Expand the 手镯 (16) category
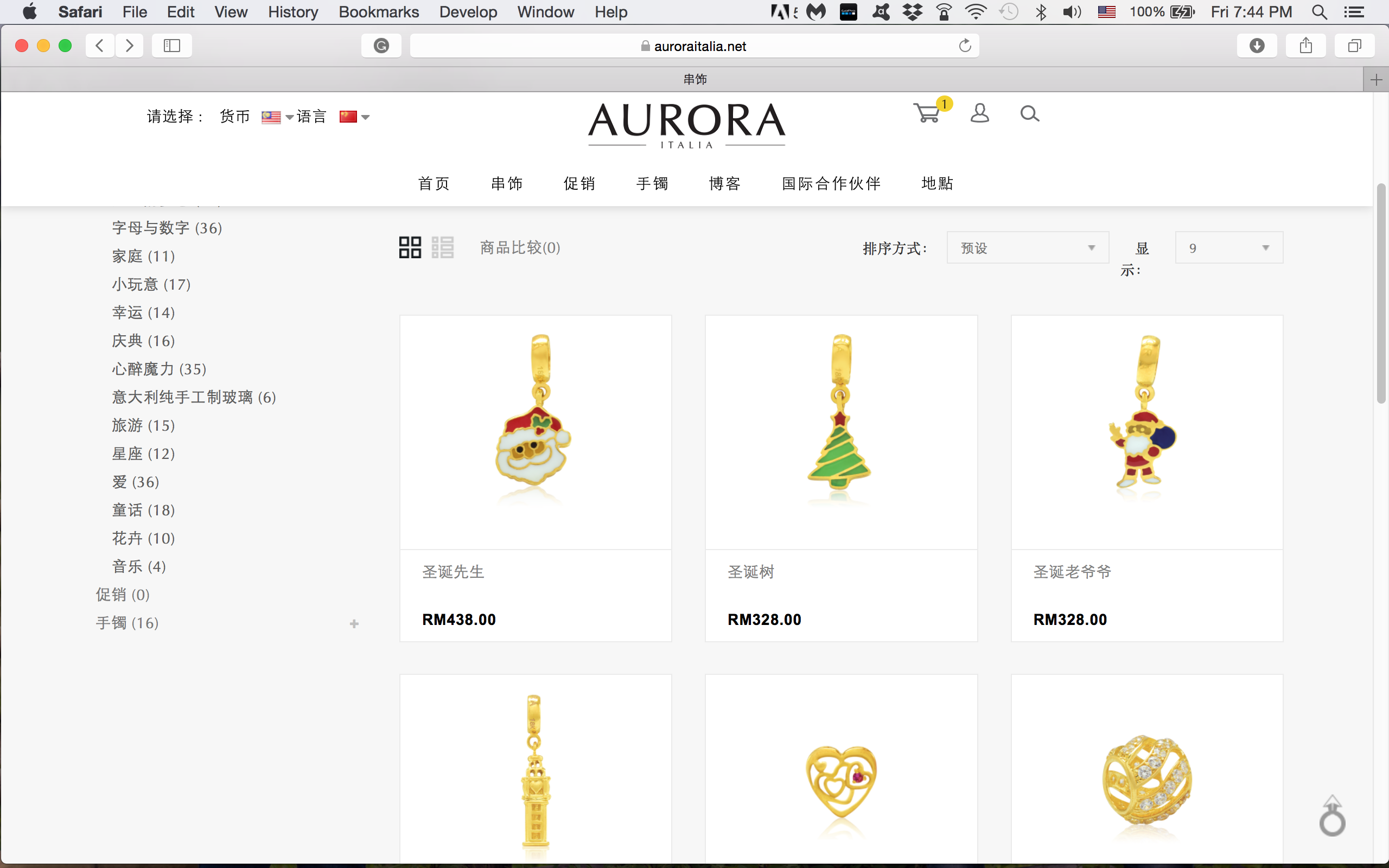 [x=354, y=623]
